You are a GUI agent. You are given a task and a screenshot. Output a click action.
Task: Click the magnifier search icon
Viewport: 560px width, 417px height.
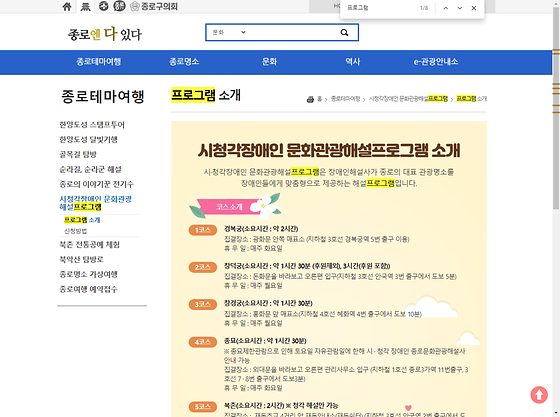(344, 32)
